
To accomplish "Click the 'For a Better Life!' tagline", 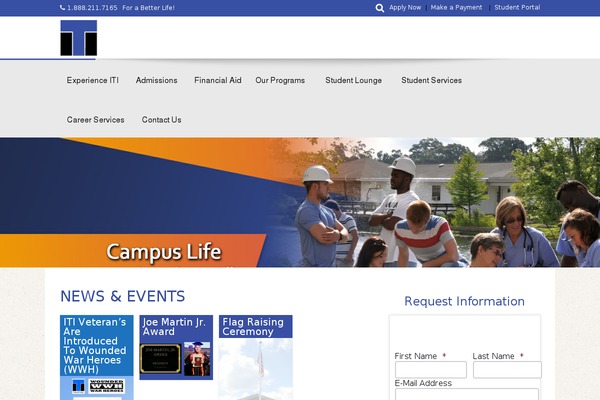I will [x=148, y=8].
